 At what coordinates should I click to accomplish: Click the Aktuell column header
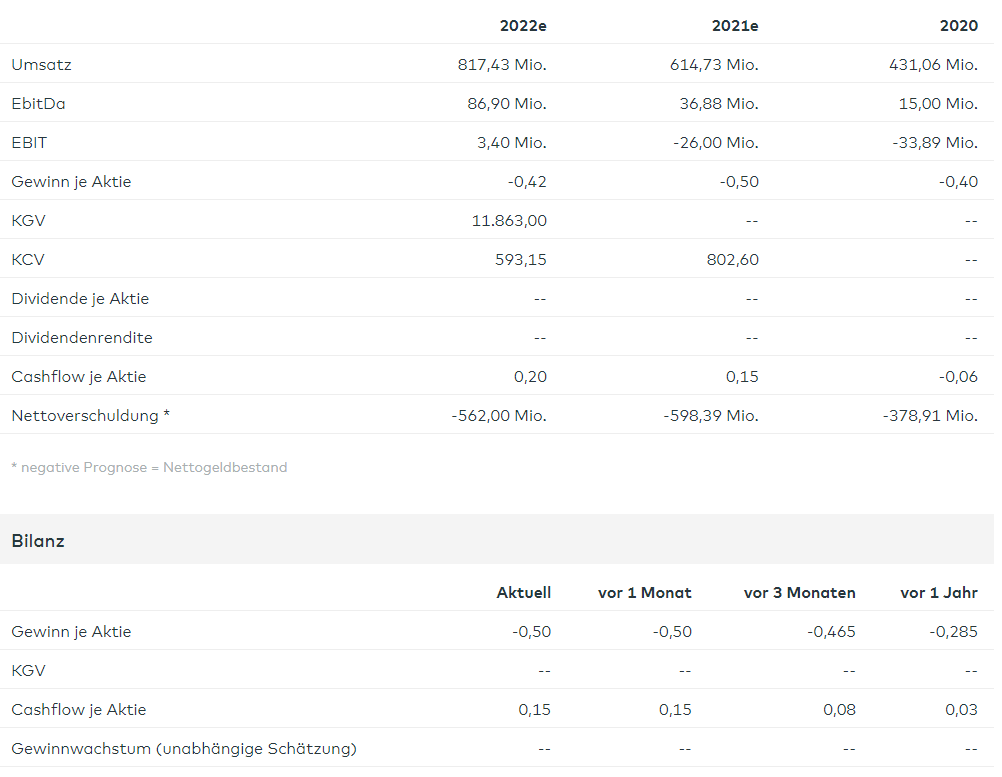pyautogui.click(x=523, y=593)
